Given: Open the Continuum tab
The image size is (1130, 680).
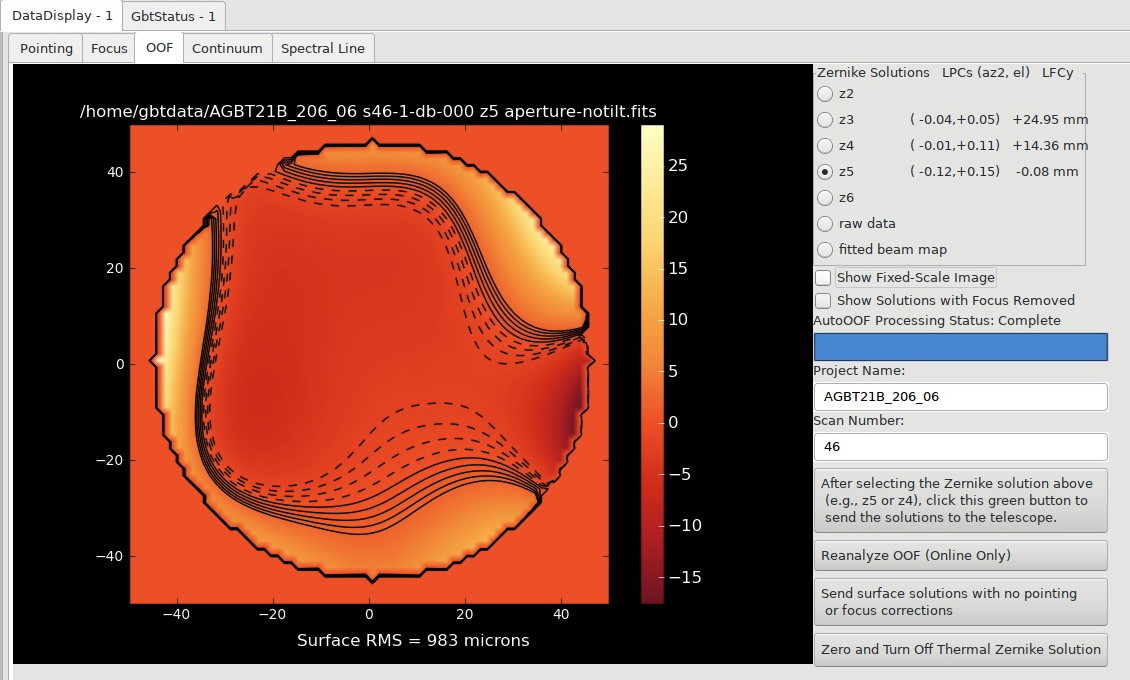Looking at the screenshot, I should click(x=227, y=48).
